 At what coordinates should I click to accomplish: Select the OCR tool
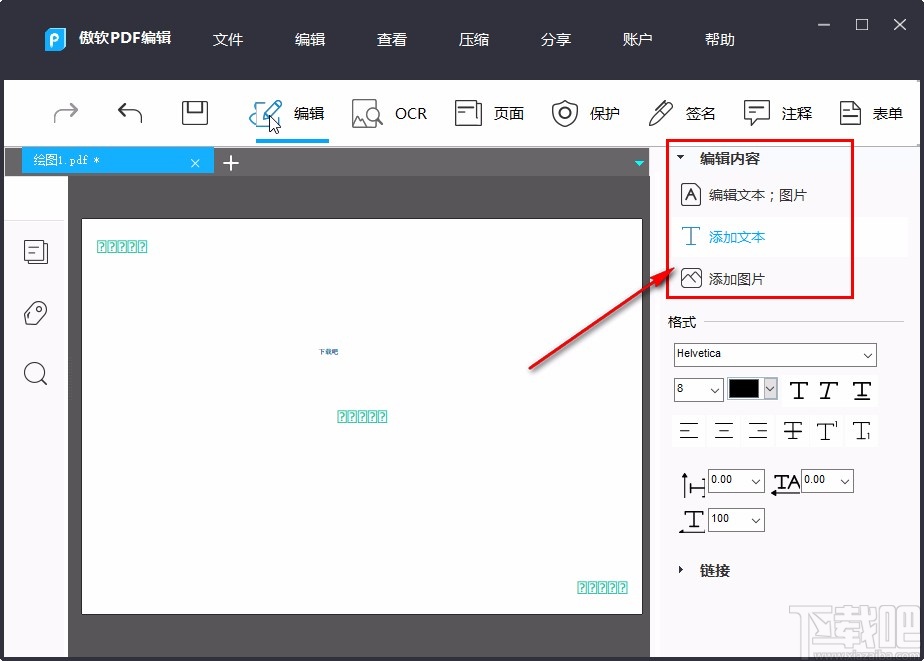click(x=390, y=113)
